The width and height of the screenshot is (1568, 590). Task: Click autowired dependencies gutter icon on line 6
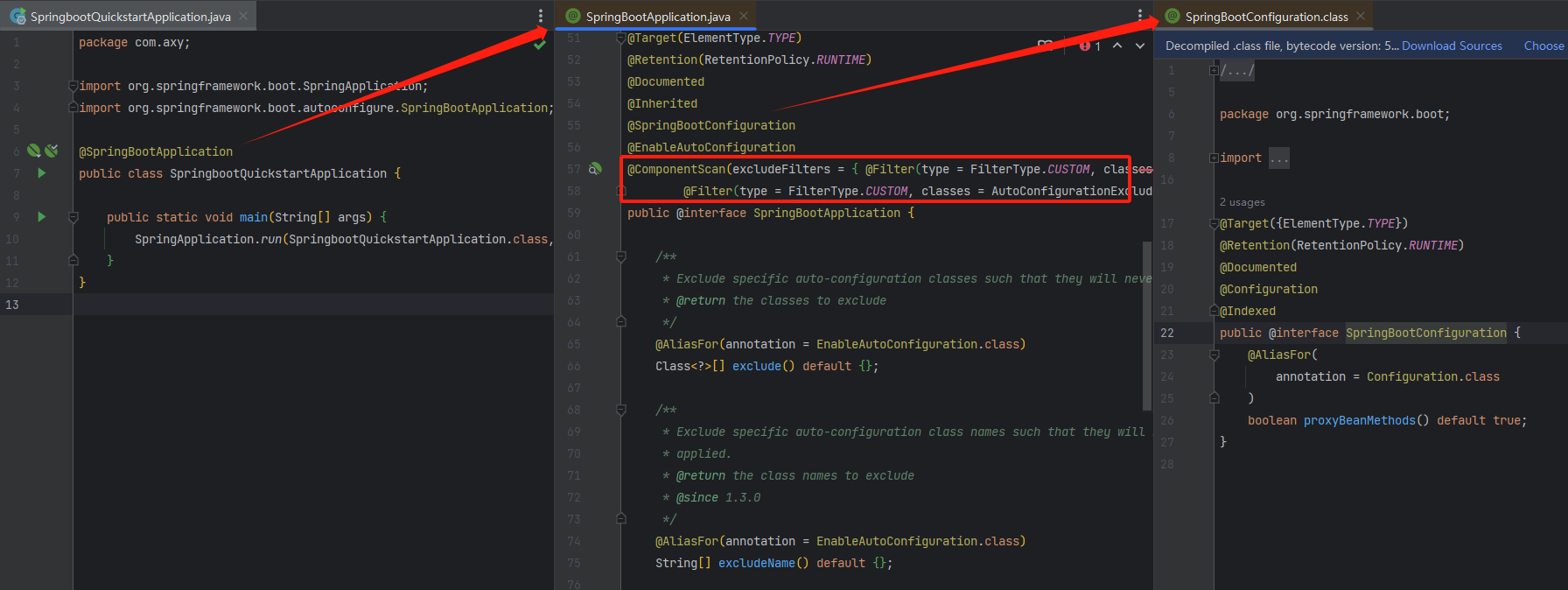pyautogui.click(x=52, y=151)
